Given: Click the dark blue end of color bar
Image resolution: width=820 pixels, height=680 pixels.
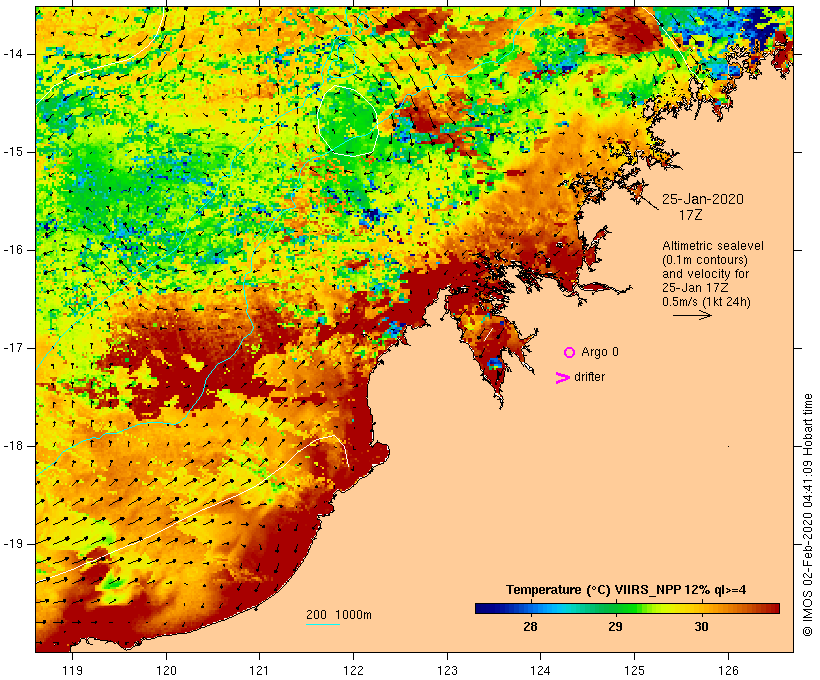Looking at the screenshot, I should [482, 608].
